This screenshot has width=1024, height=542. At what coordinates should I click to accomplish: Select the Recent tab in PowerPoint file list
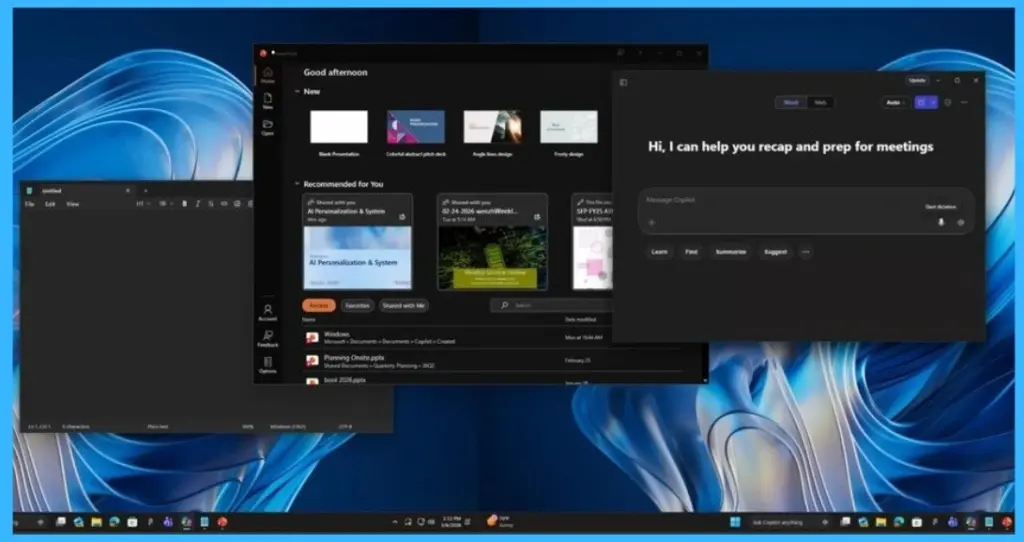pyautogui.click(x=319, y=306)
